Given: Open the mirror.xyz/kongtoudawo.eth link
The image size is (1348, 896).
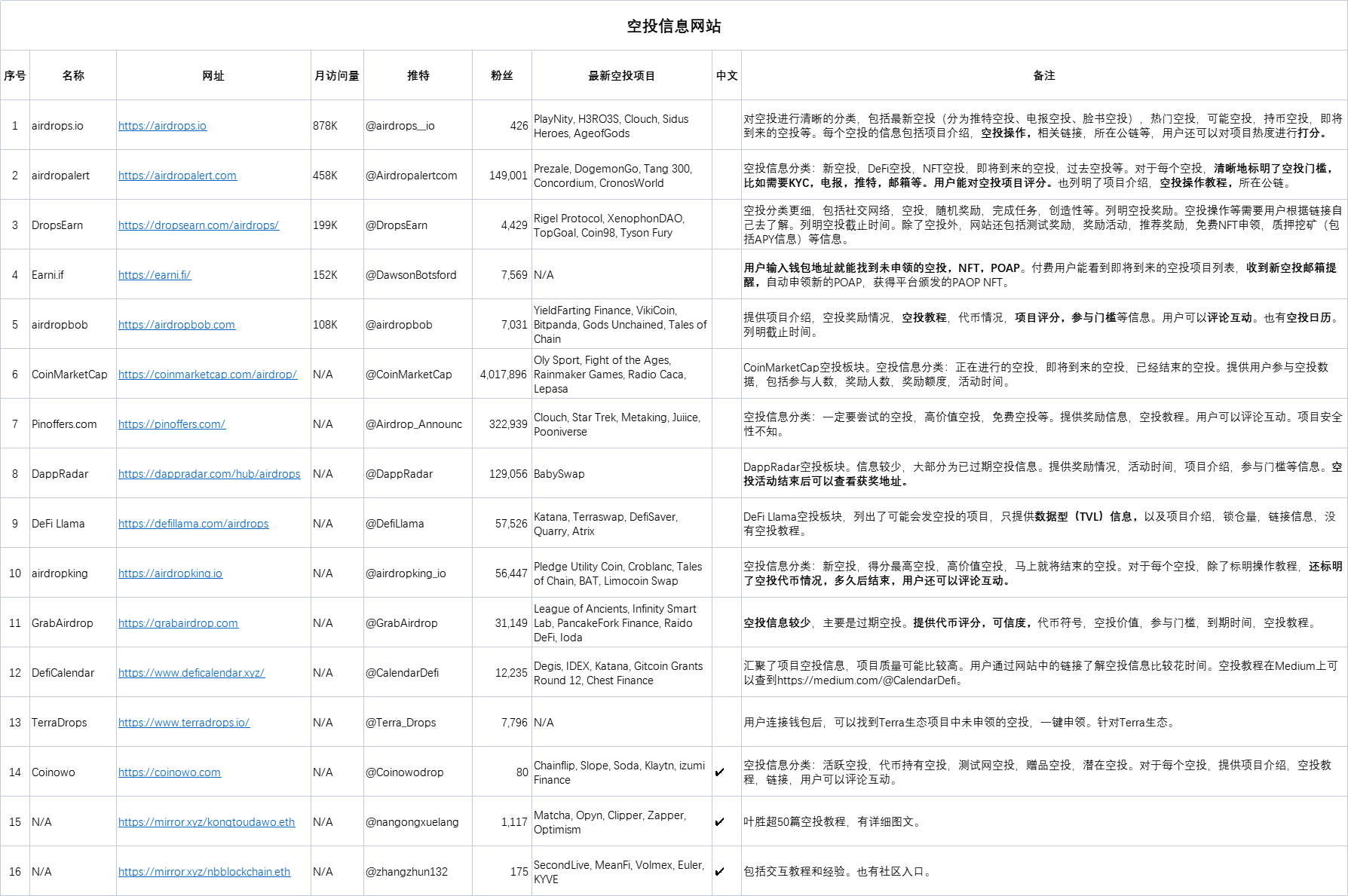Looking at the screenshot, I should coord(207,822).
